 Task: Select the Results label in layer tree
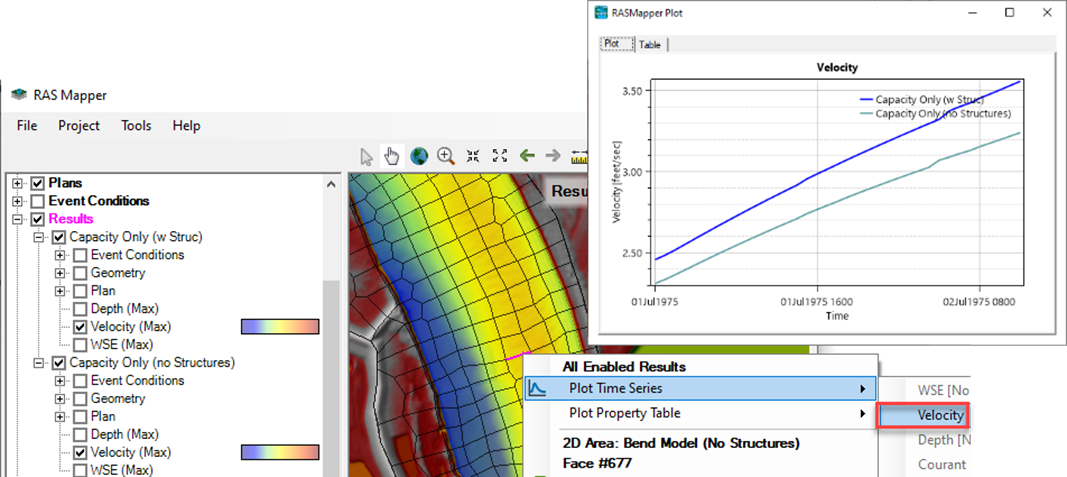(x=71, y=219)
